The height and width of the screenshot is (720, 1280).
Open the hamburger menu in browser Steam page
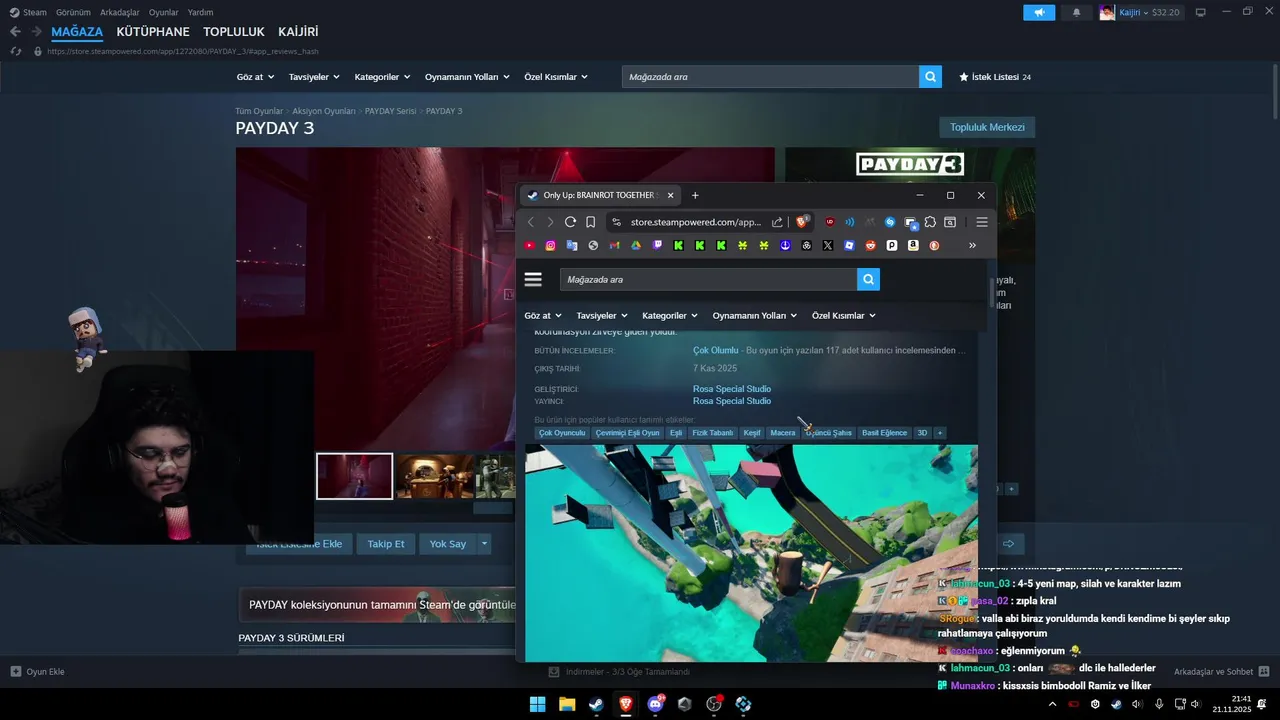(x=533, y=280)
